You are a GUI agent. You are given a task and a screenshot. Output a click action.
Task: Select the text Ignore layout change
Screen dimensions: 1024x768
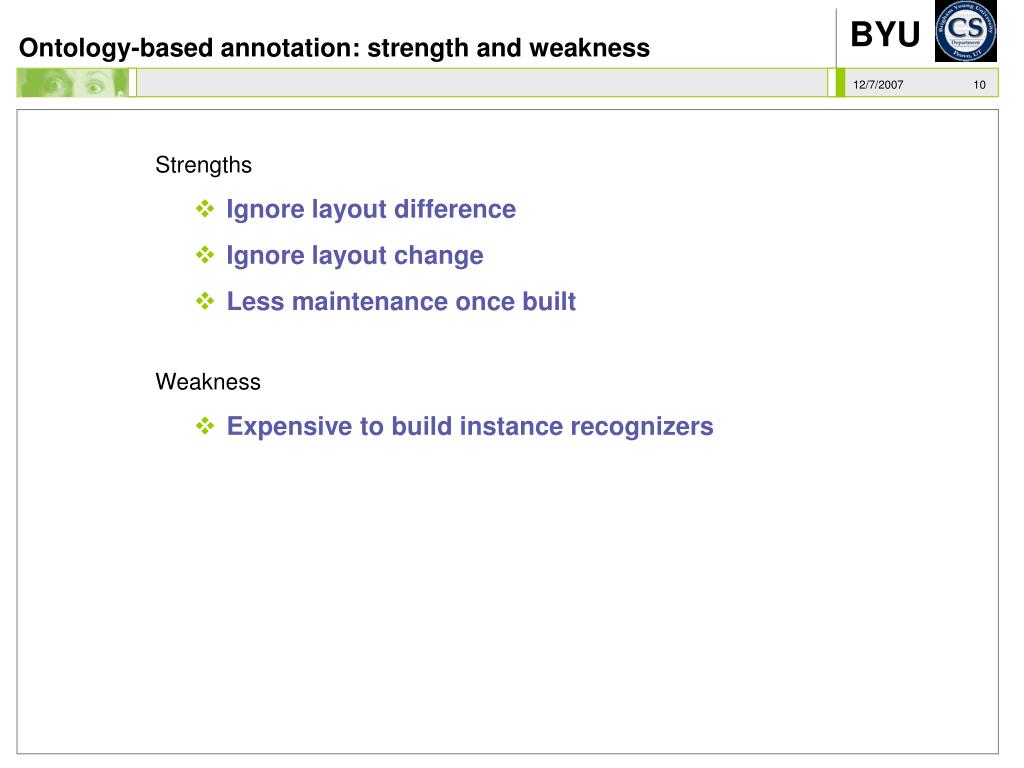(x=355, y=255)
